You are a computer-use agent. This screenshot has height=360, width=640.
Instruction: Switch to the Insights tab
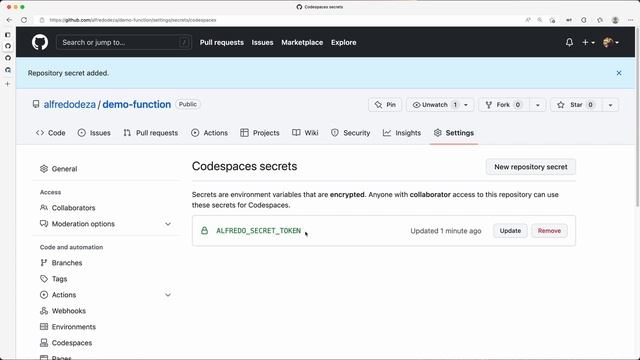[x=402, y=133]
